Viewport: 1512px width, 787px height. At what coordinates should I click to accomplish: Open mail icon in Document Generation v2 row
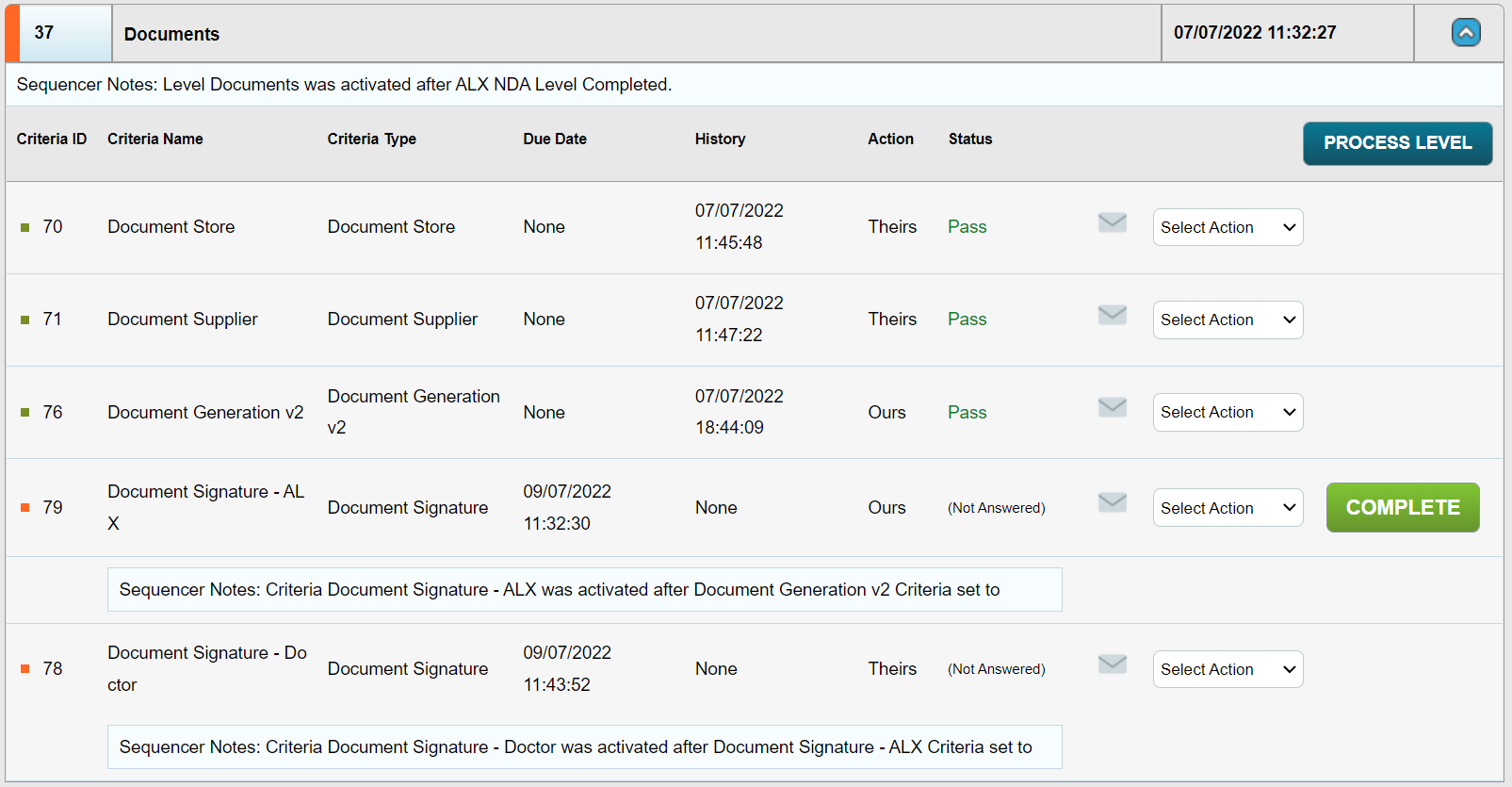point(1113,407)
